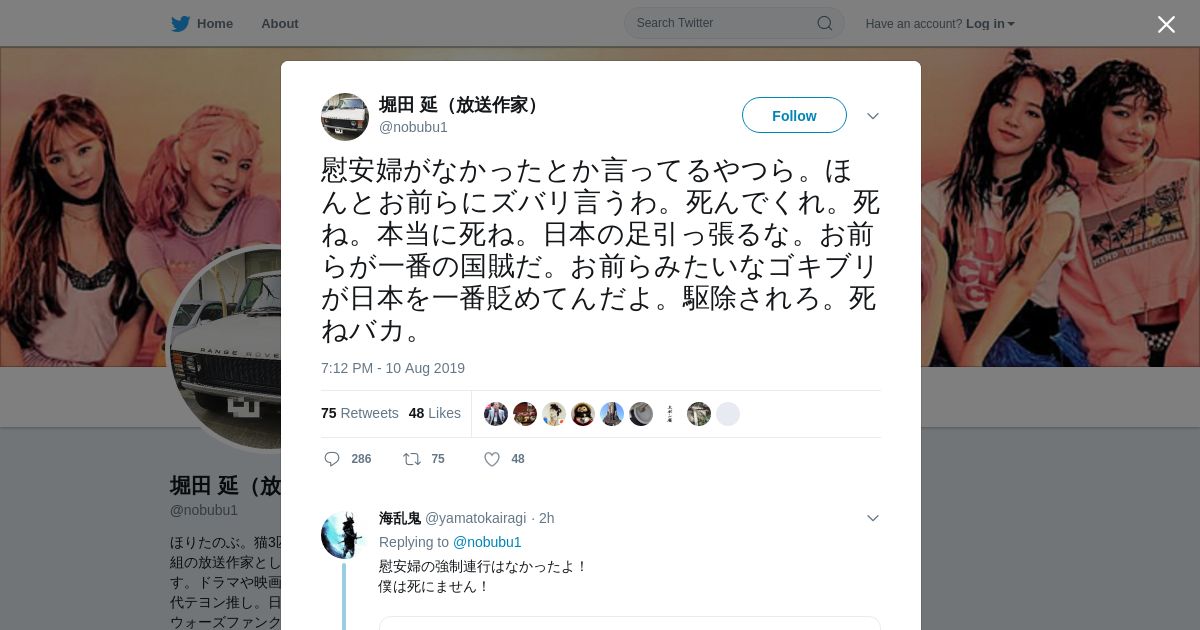View the 75 Retweets list
The image size is (1200, 630).
[x=360, y=413]
